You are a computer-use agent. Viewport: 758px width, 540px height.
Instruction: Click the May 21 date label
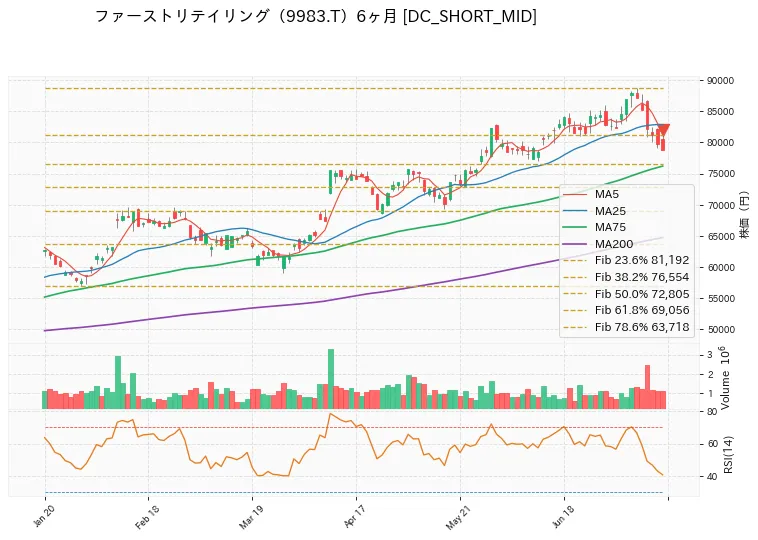click(458, 517)
